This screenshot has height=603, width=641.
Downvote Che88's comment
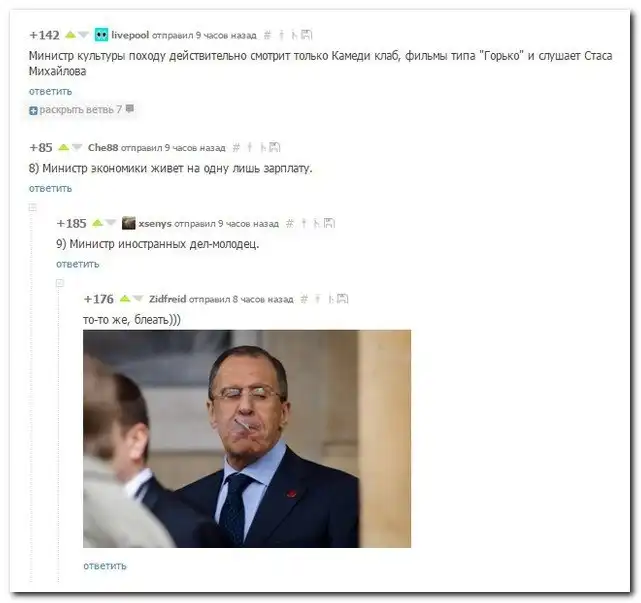click(77, 148)
